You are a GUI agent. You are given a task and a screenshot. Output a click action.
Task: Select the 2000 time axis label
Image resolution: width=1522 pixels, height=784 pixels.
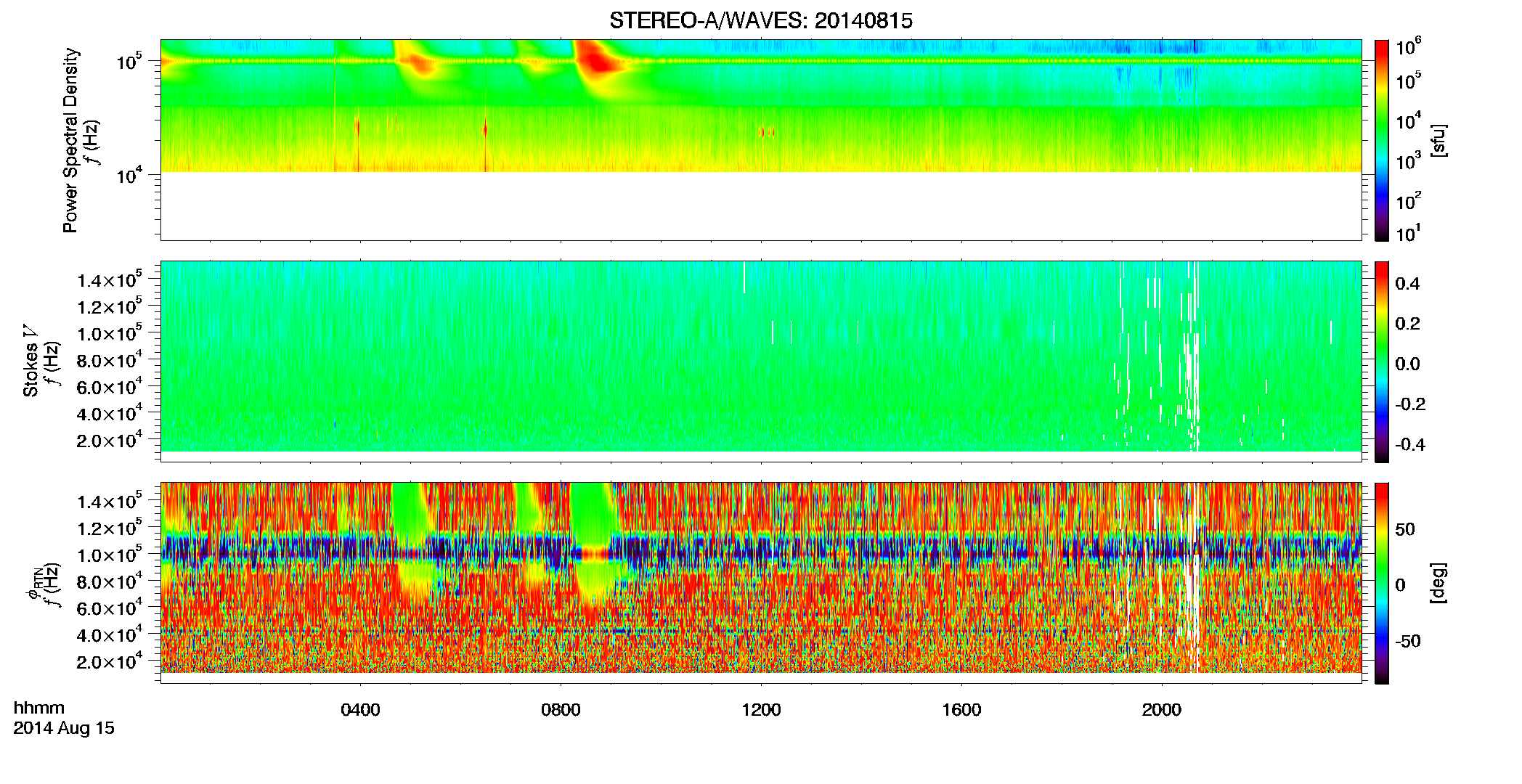[1162, 710]
